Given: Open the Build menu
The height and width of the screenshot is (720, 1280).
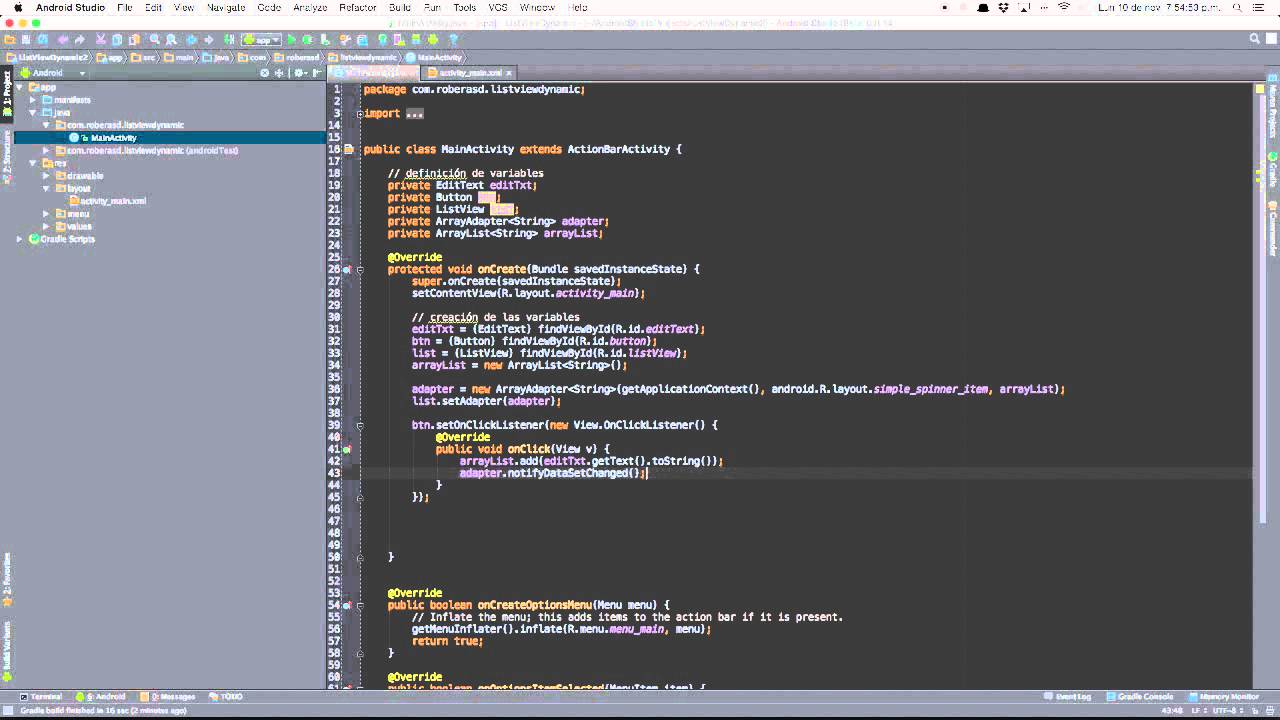Looking at the screenshot, I should point(399,7).
